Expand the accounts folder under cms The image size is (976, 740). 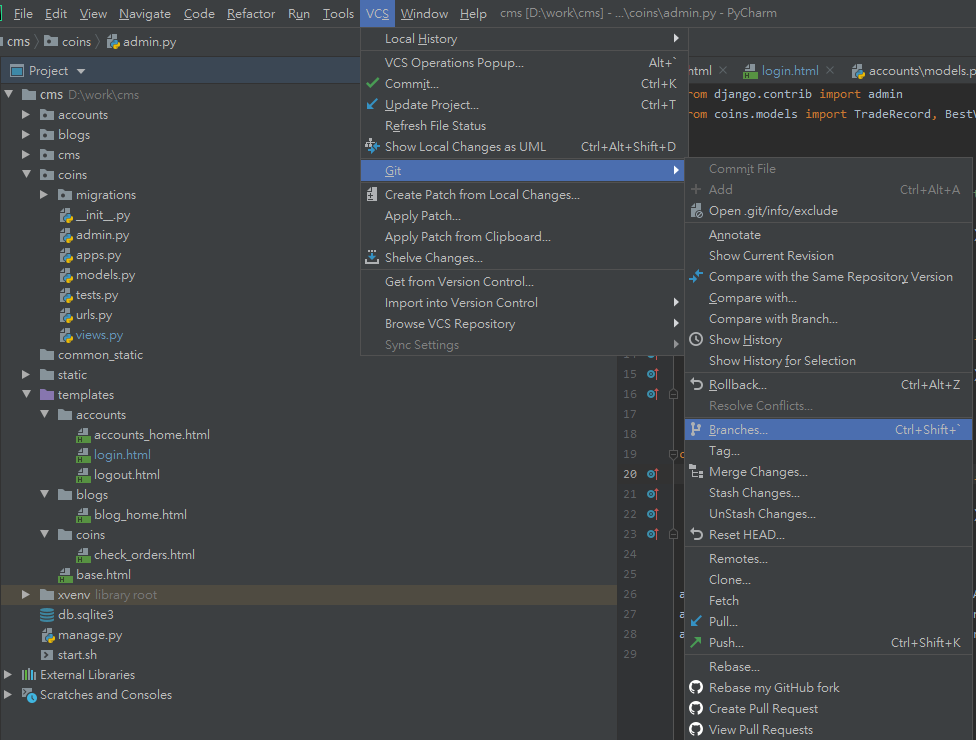point(26,115)
